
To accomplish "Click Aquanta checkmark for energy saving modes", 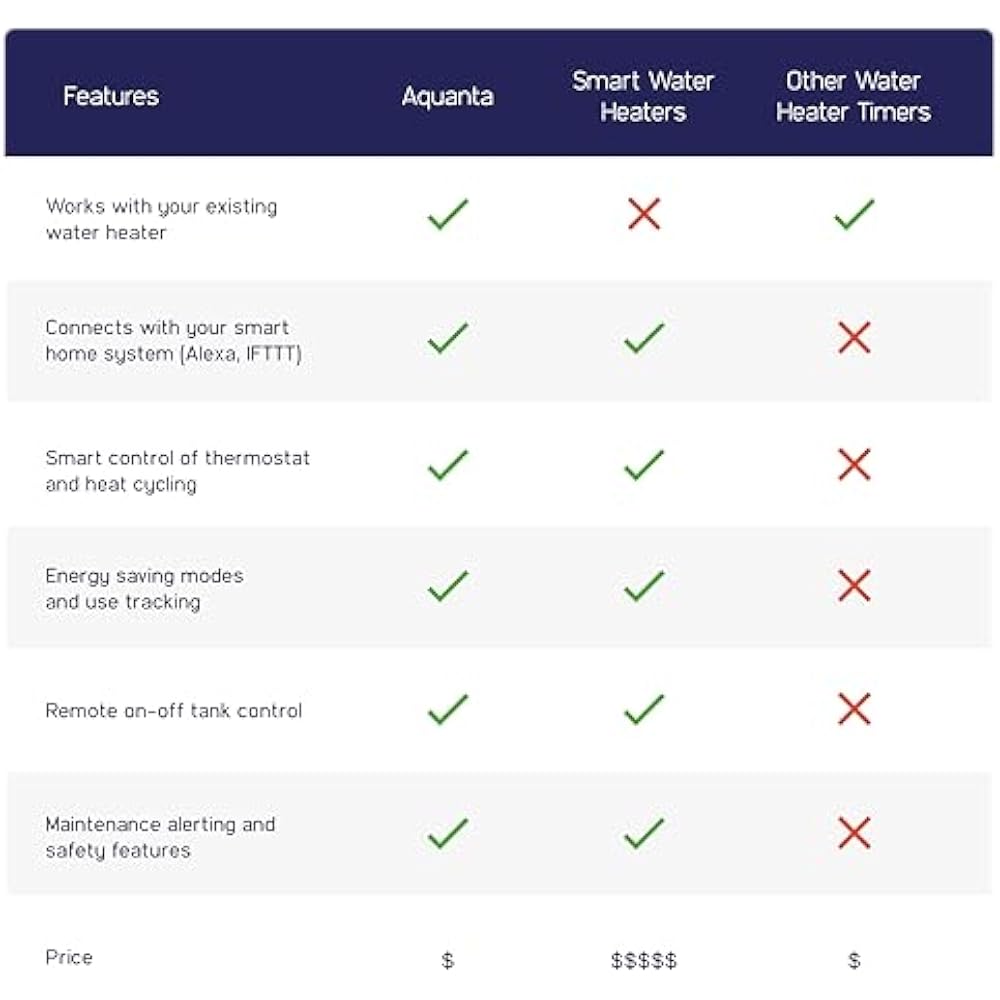I will (x=448, y=586).
